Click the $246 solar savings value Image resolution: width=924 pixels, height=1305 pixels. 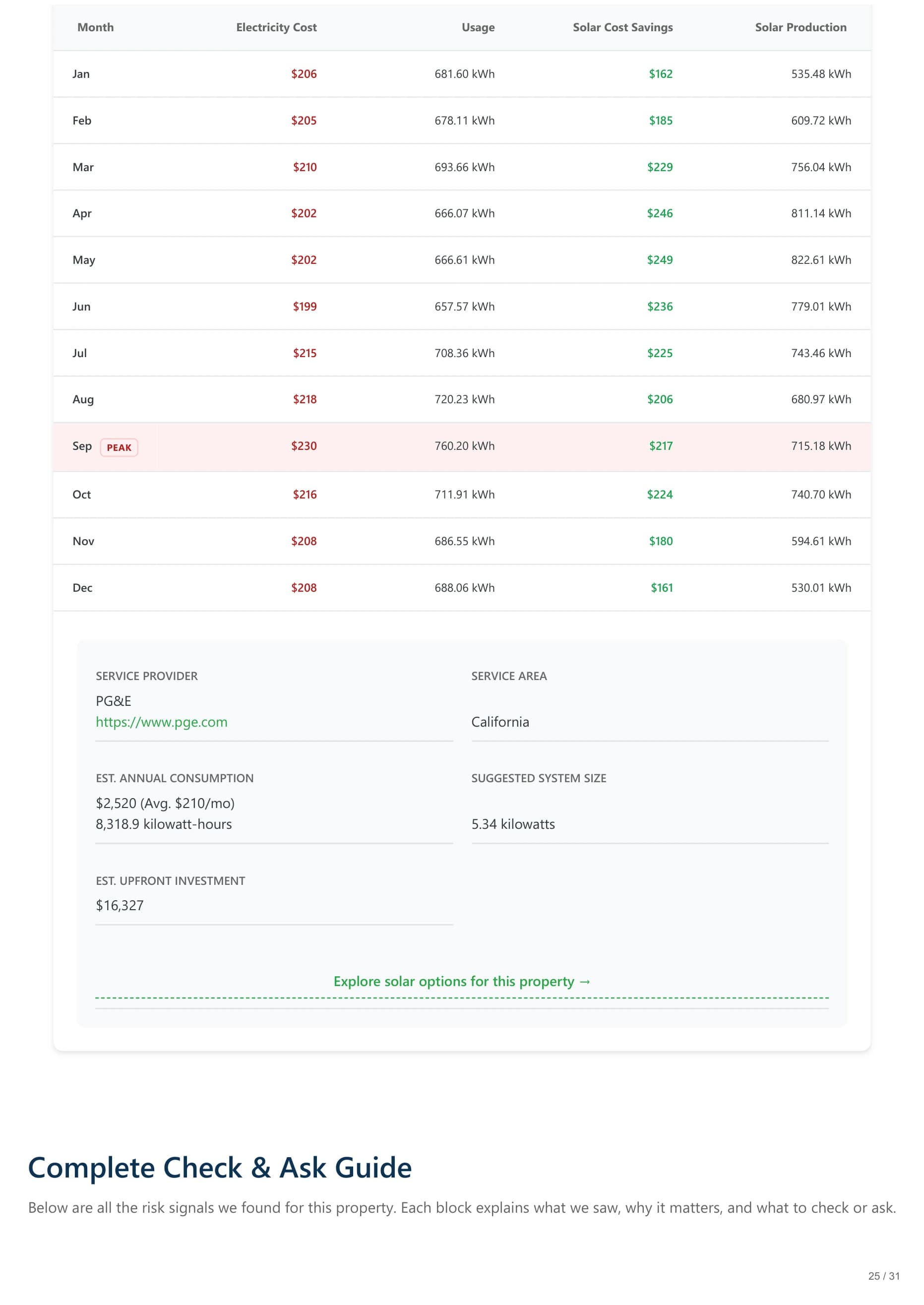pos(660,213)
